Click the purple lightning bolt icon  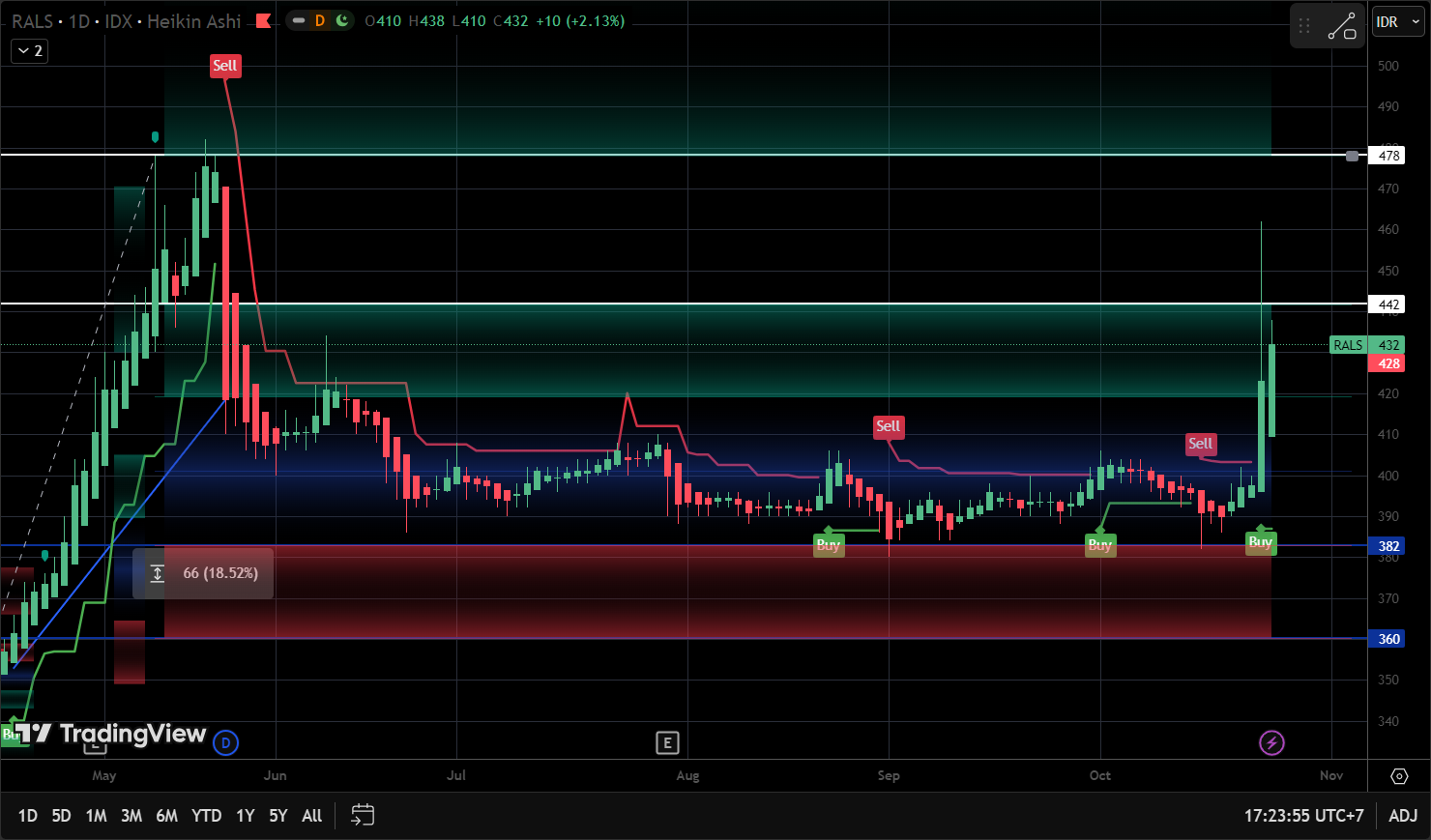pyautogui.click(x=1271, y=742)
